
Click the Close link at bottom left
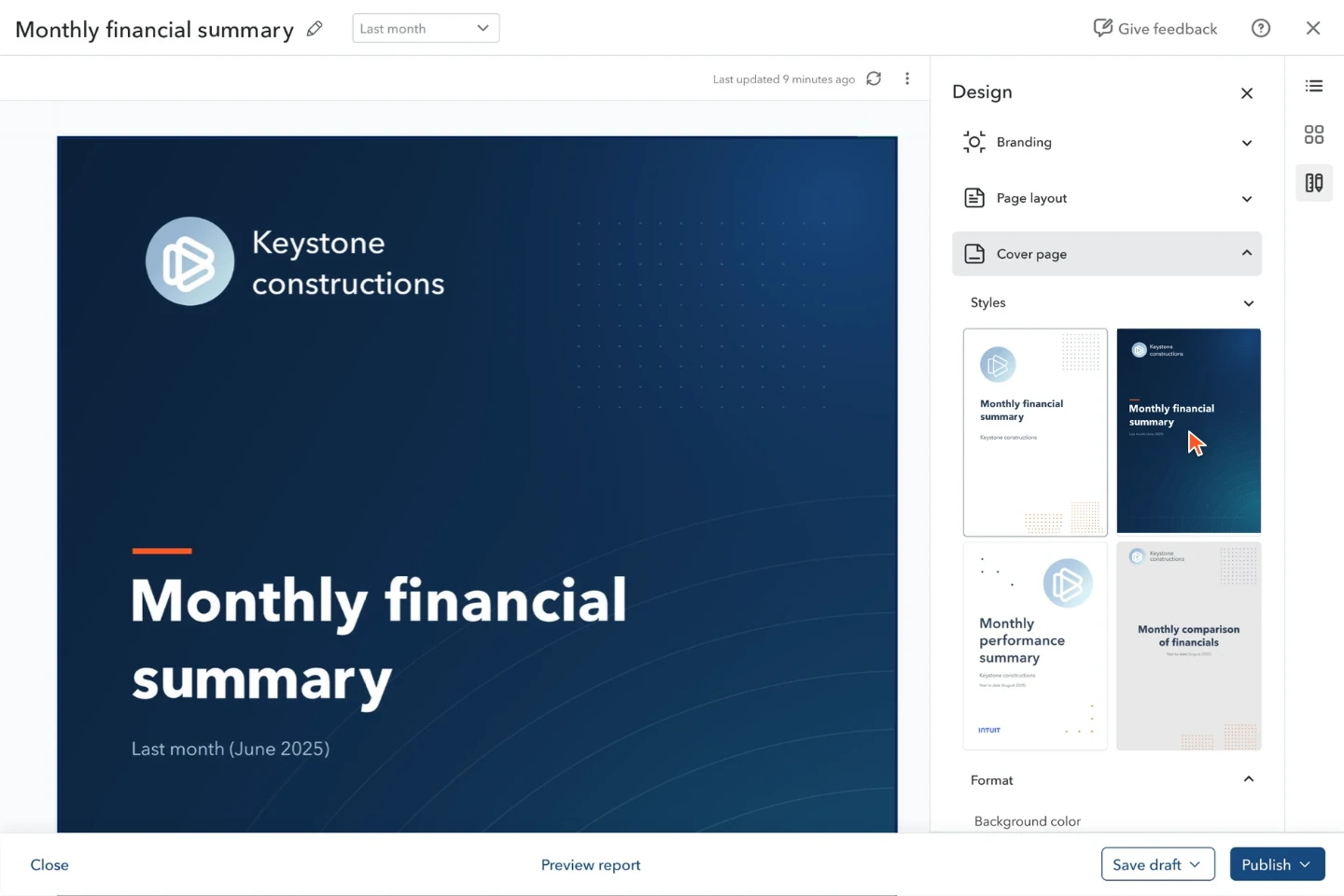[x=49, y=865]
